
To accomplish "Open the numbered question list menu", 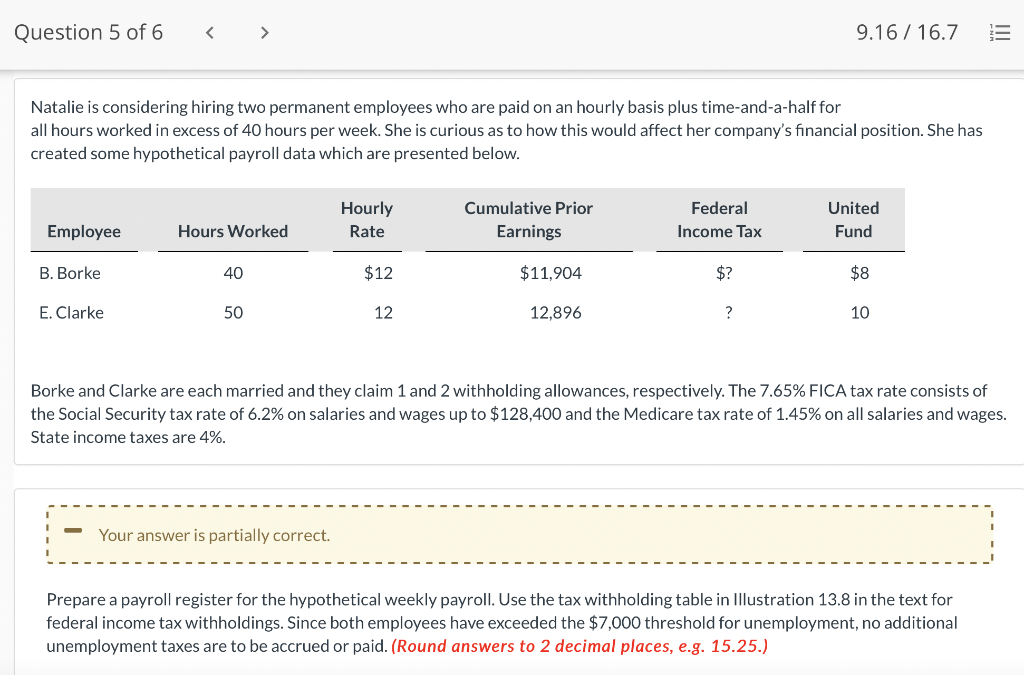I will 999,31.
